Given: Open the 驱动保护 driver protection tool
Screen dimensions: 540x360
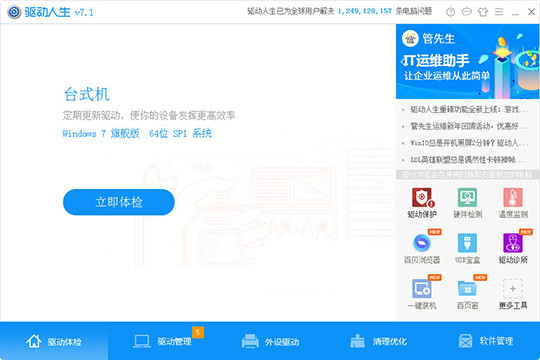Looking at the screenshot, I should [x=422, y=203].
